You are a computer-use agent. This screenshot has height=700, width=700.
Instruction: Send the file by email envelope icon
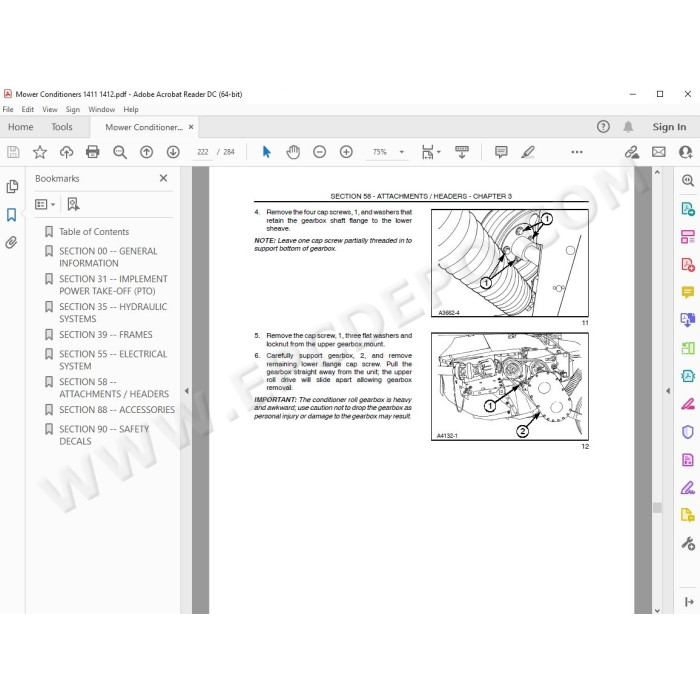coord(658,152)
